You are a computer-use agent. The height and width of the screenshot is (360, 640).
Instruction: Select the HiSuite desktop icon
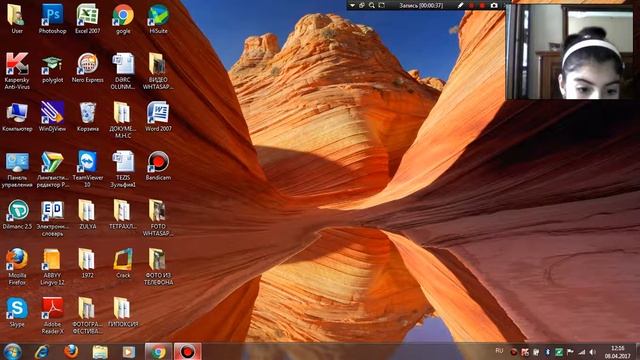pyautogui.click(x=158, y=19)
